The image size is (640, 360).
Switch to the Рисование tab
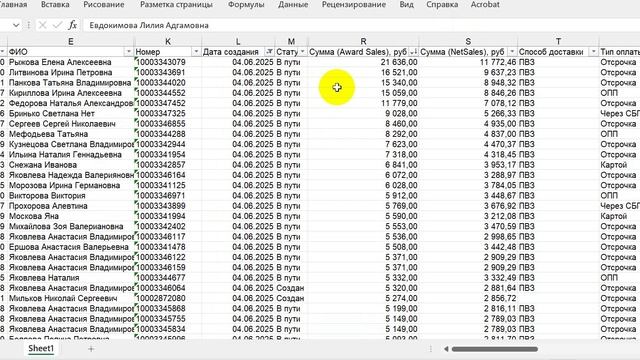point(104,5)
